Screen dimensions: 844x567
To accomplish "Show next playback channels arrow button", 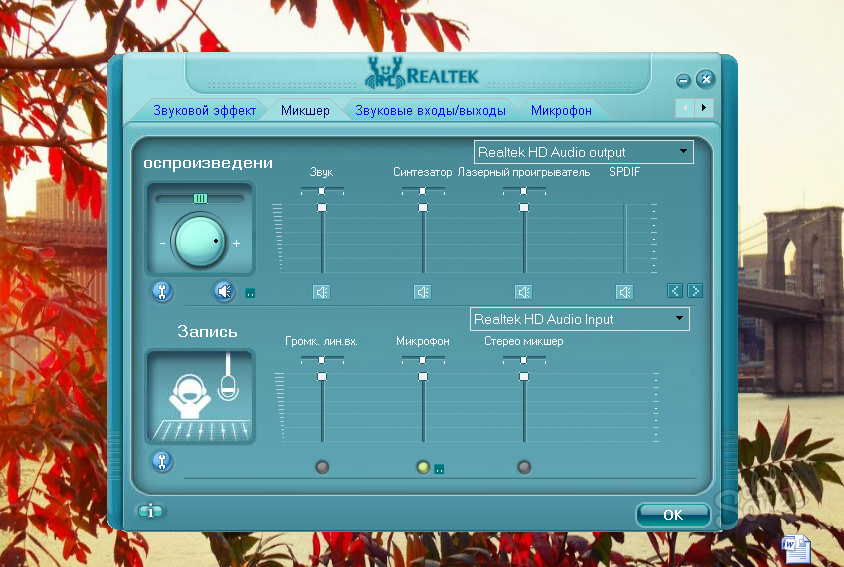I will tap(695, 291).
